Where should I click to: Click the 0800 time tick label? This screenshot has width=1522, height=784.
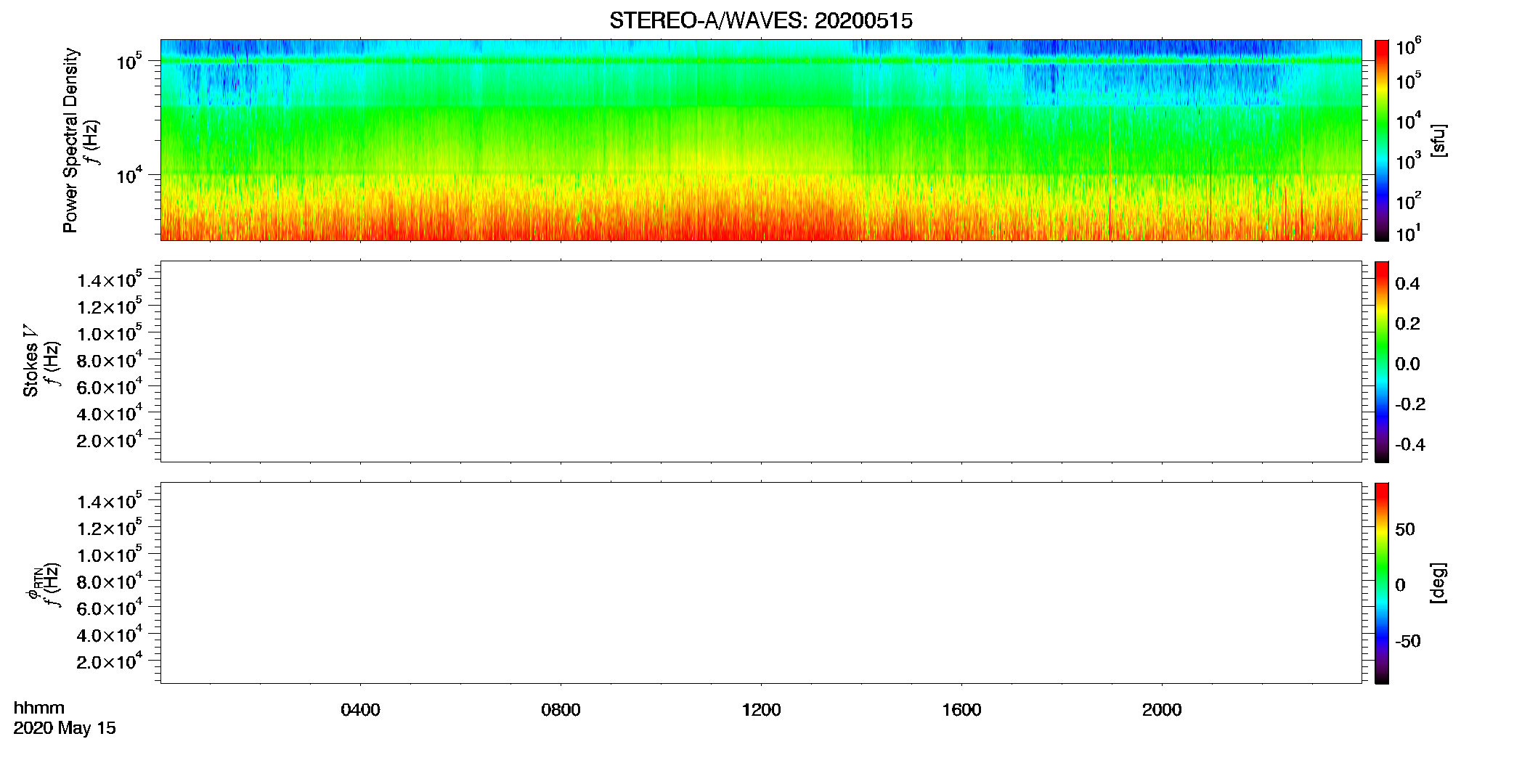point(561,710)
